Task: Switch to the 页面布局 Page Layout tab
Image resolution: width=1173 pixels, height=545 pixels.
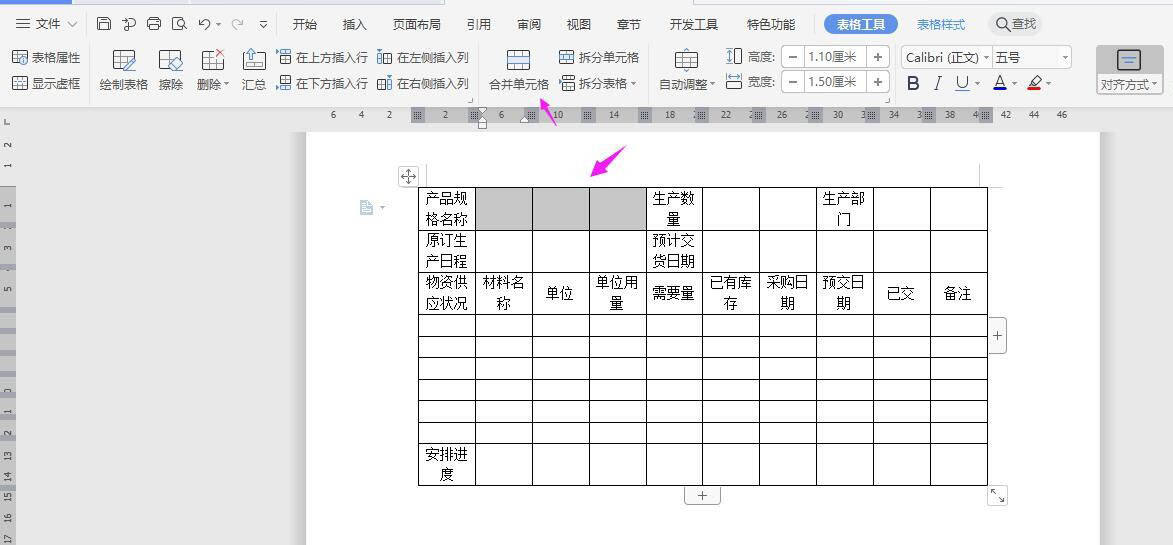Action: (417, 24)
